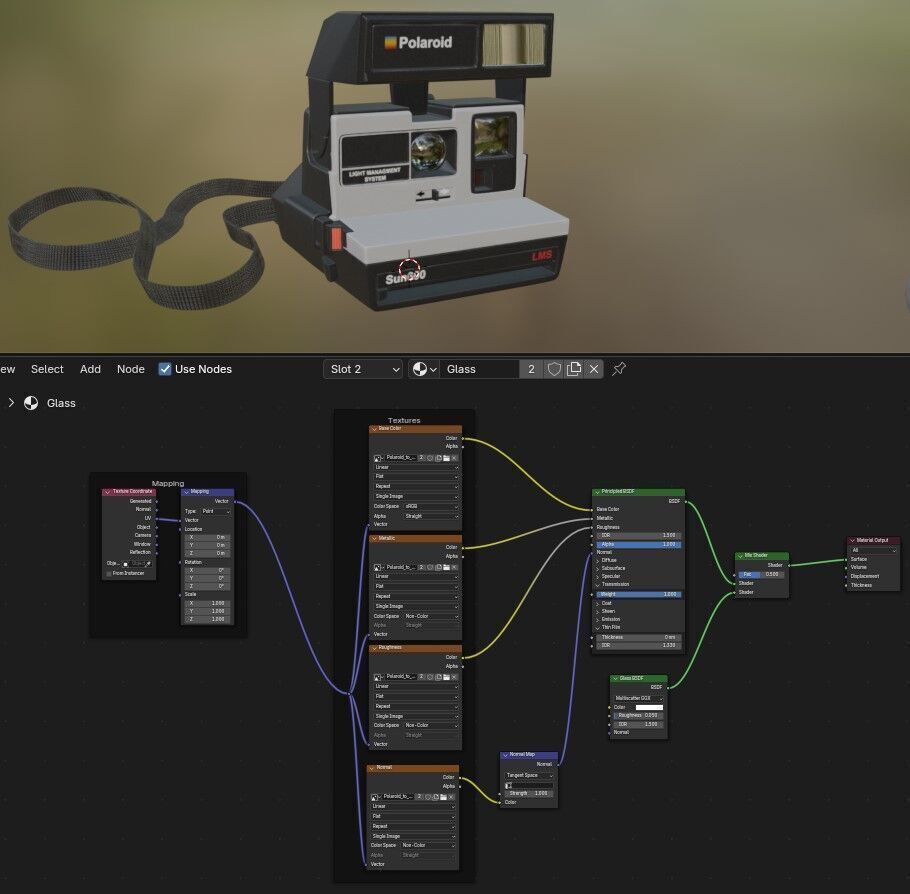Click Color swatch in Glass BSDF node
Screen dimensions: 910x894
tap(649, 708)
